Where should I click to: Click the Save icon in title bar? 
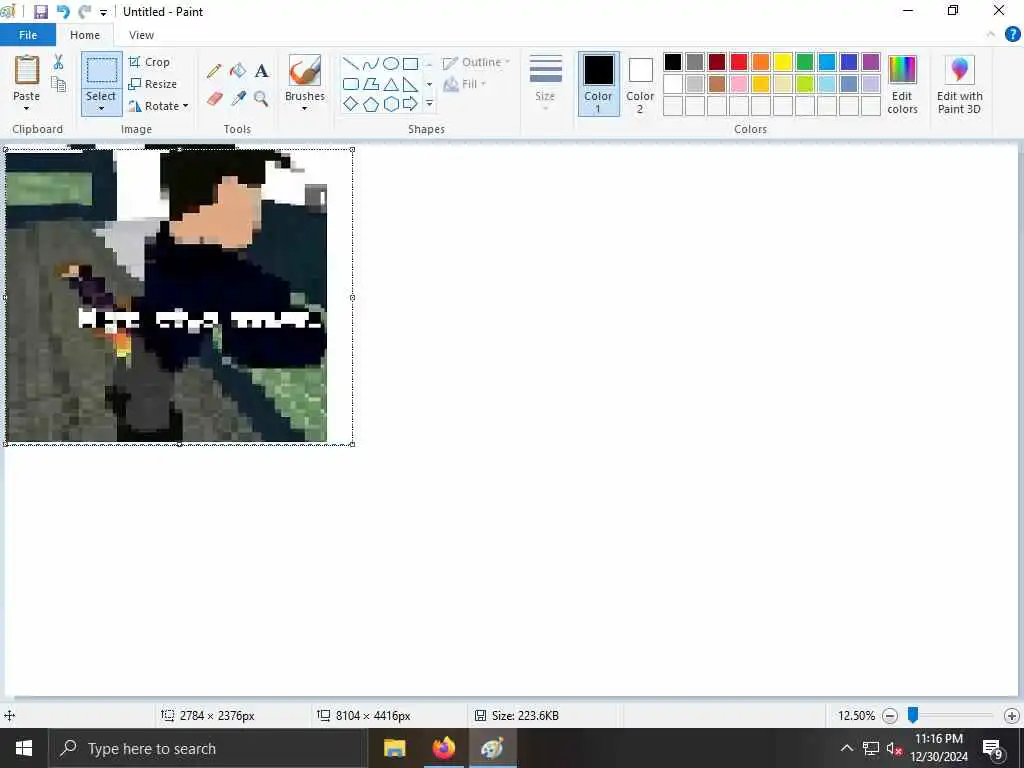pos(40,12)
